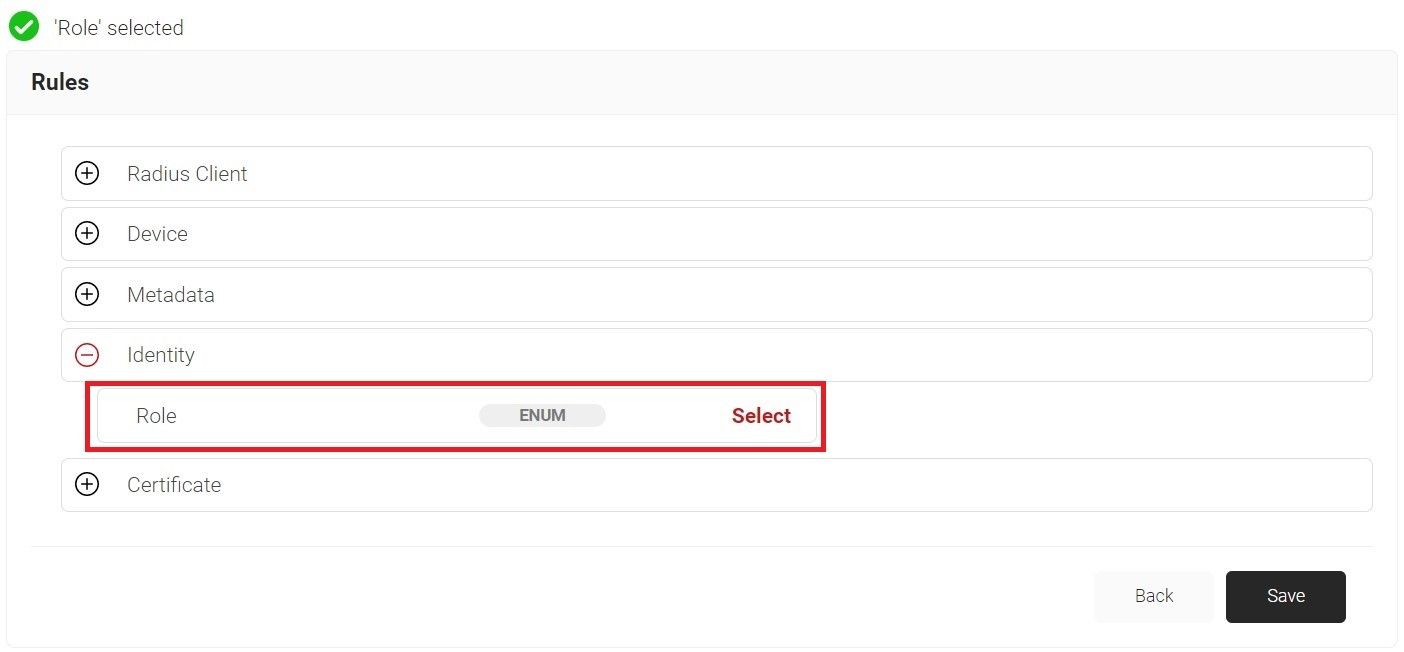Expand the Metadata rule section

coord(170,295)
